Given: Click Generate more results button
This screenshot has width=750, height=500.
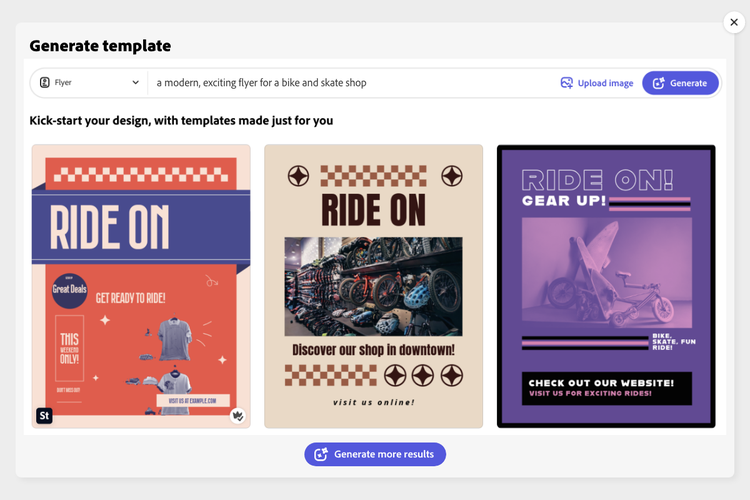Looking at the screenshot, I should pos(375,454).
